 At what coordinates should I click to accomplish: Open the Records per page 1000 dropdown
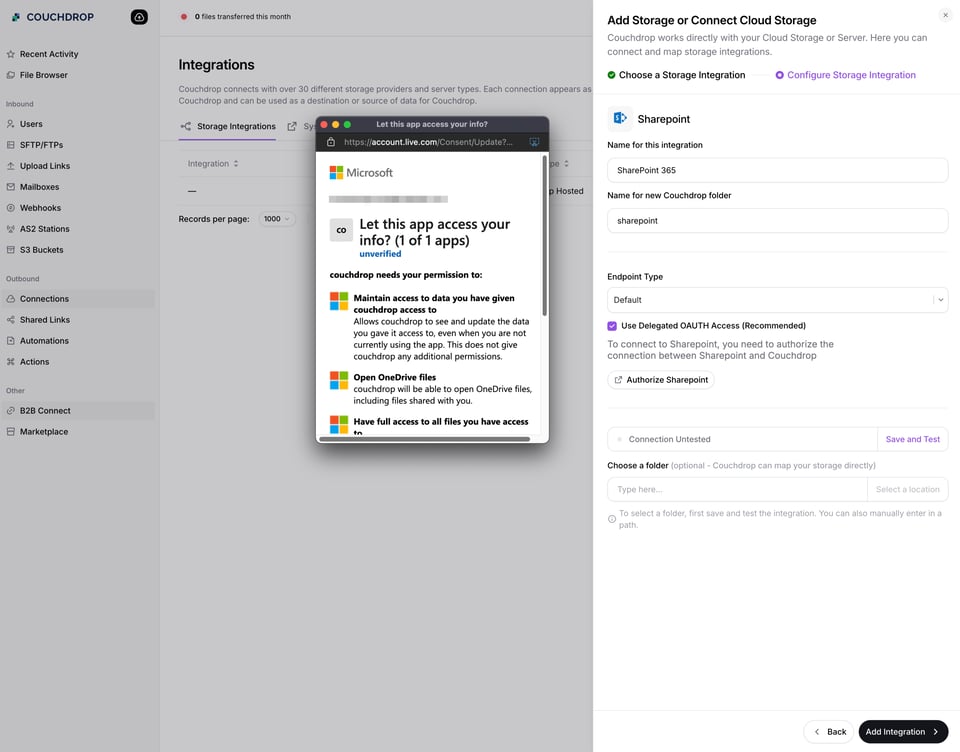[277, 219]
